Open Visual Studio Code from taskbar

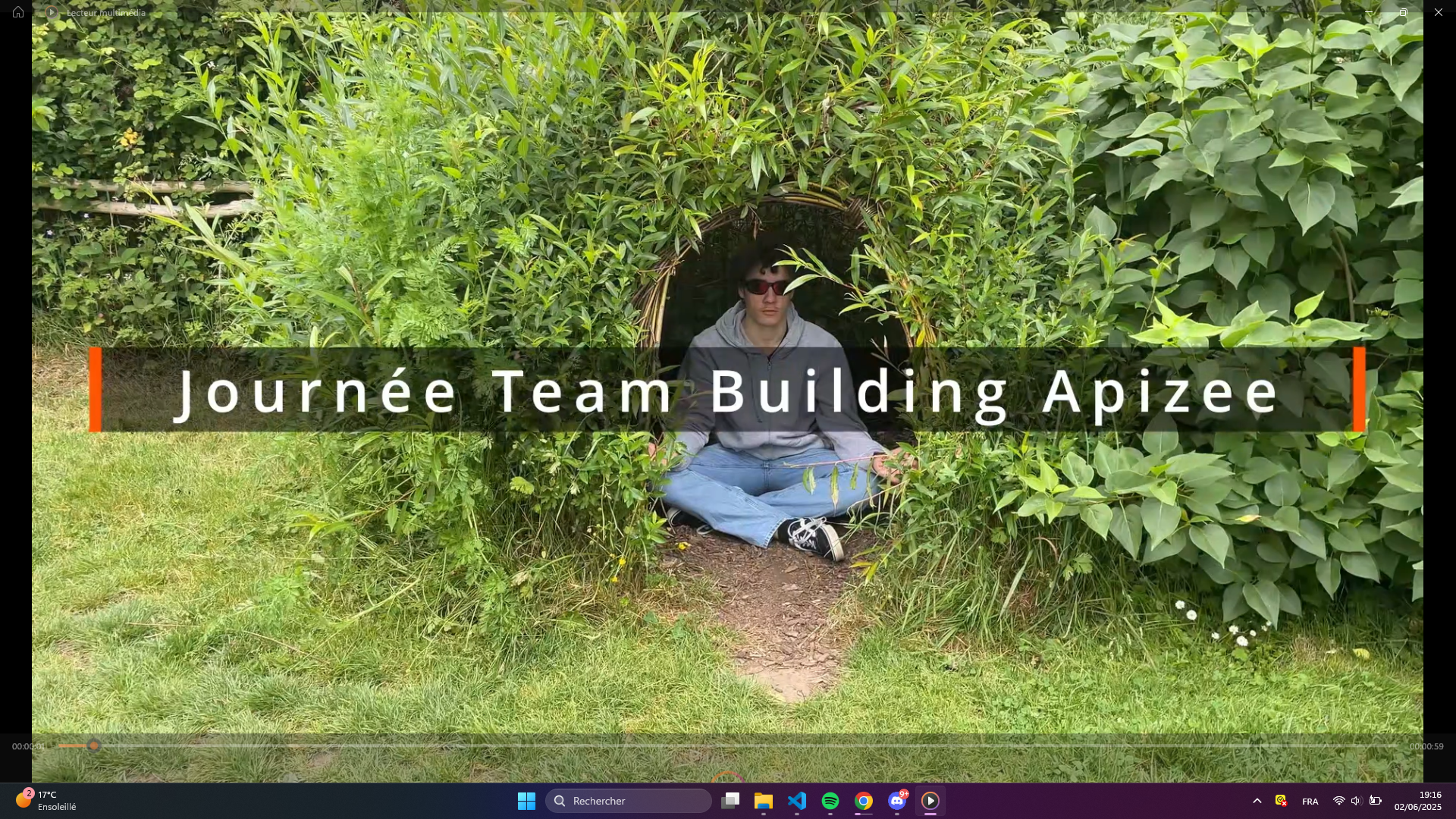click(x=797, y=801)
